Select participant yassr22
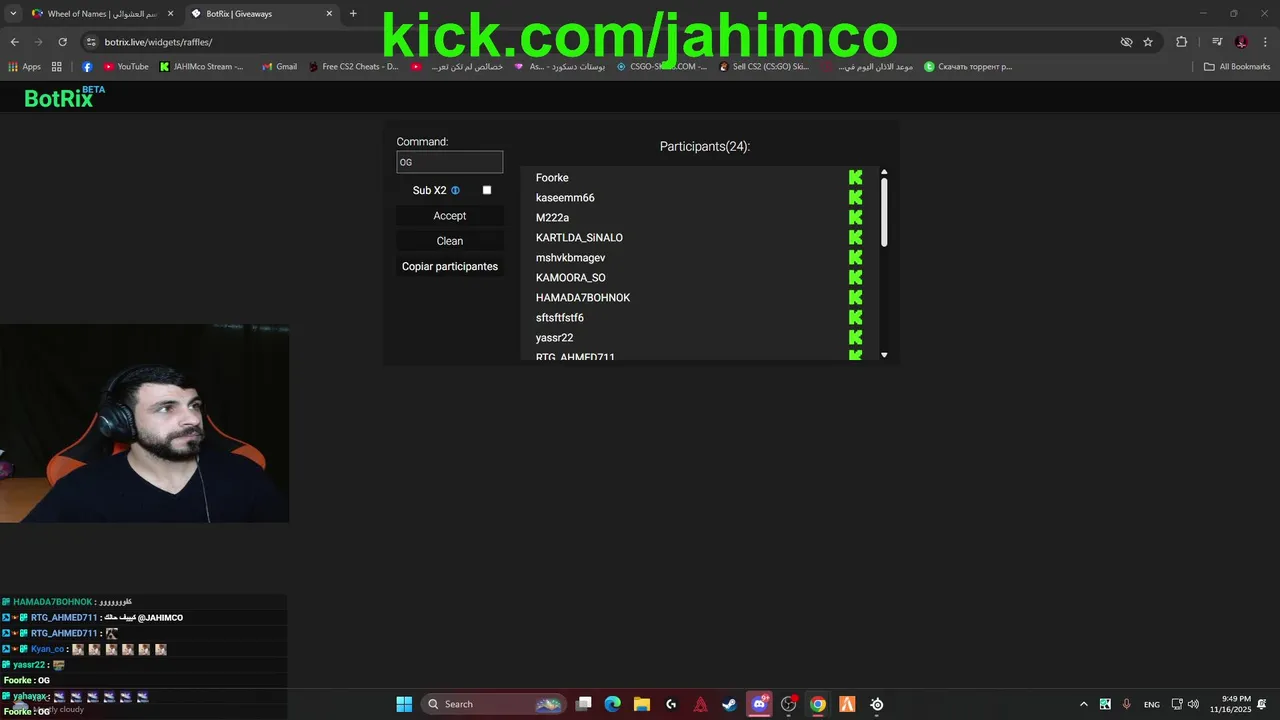The width and height of the screenshot is (1280, 720). (x=554, y=338)
